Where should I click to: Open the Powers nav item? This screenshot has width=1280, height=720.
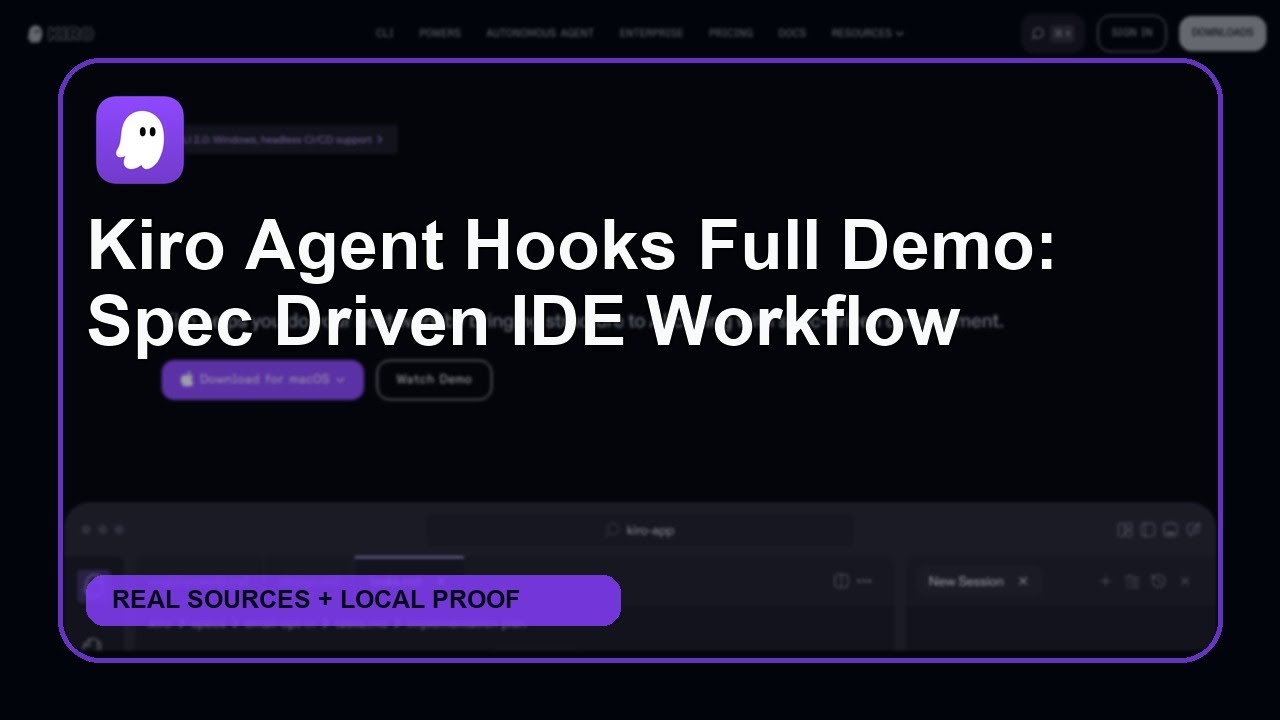pos(440,33)
